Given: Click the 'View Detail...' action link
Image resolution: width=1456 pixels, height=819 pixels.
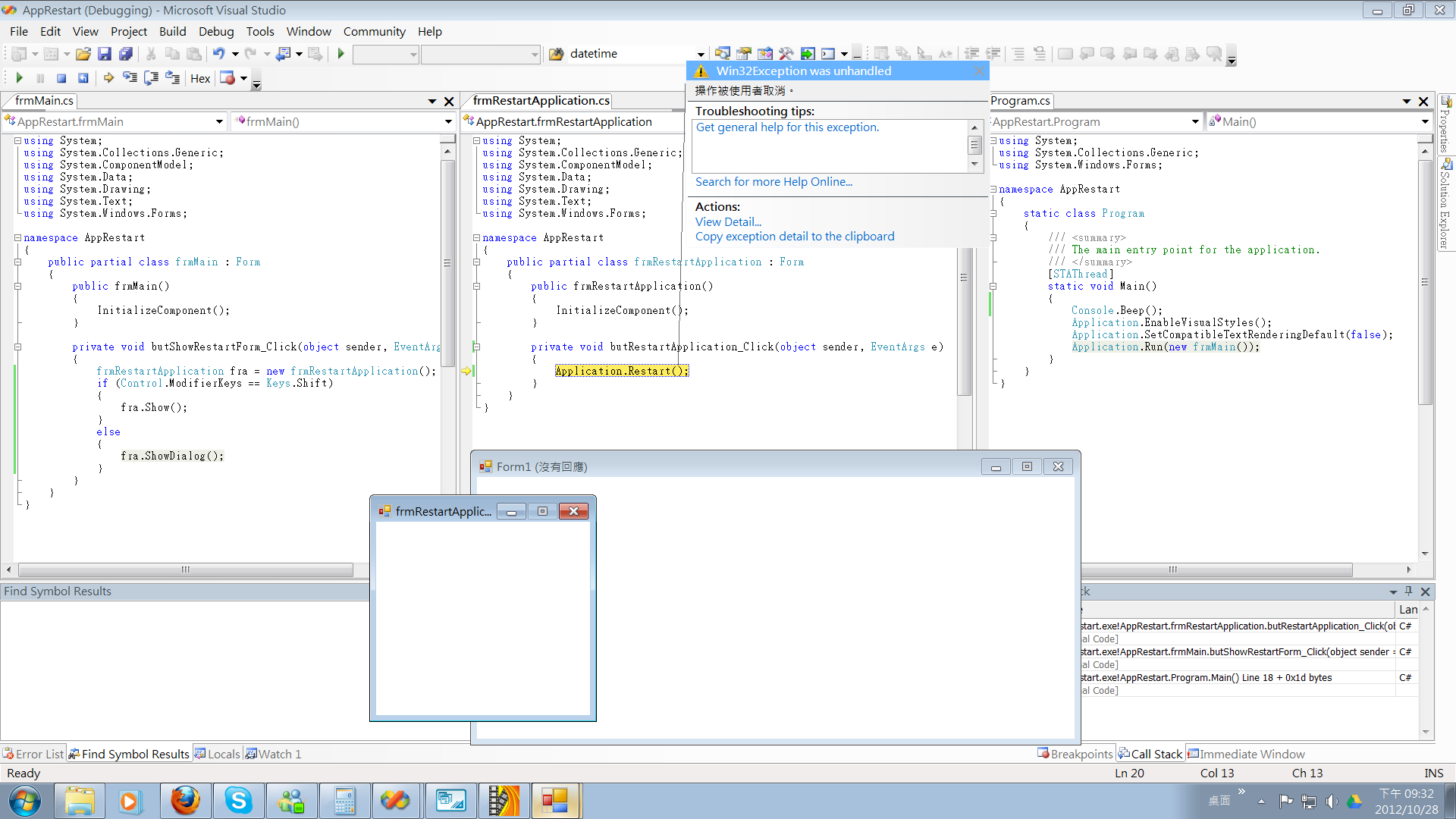Looking at the screenshot, I should (x=728, y=222).
